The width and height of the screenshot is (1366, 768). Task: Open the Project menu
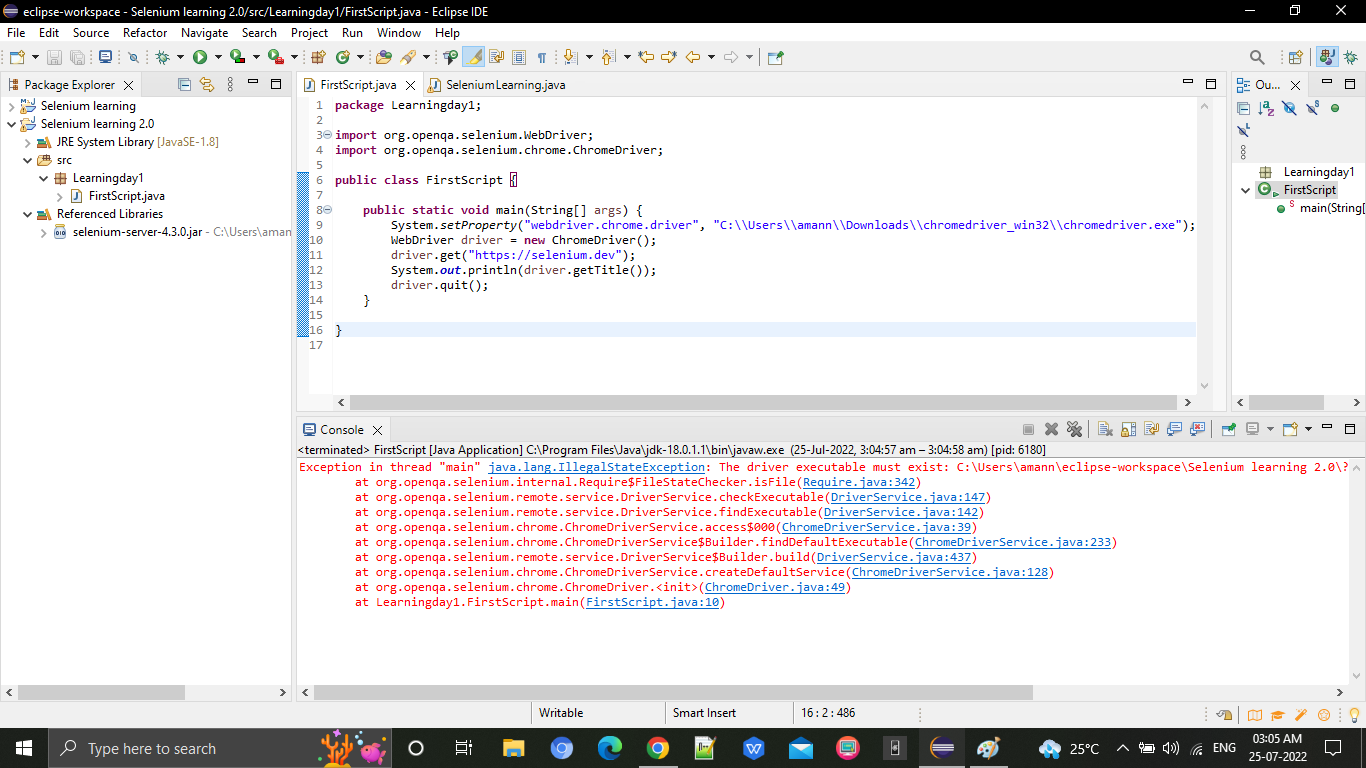click(309, 32)
